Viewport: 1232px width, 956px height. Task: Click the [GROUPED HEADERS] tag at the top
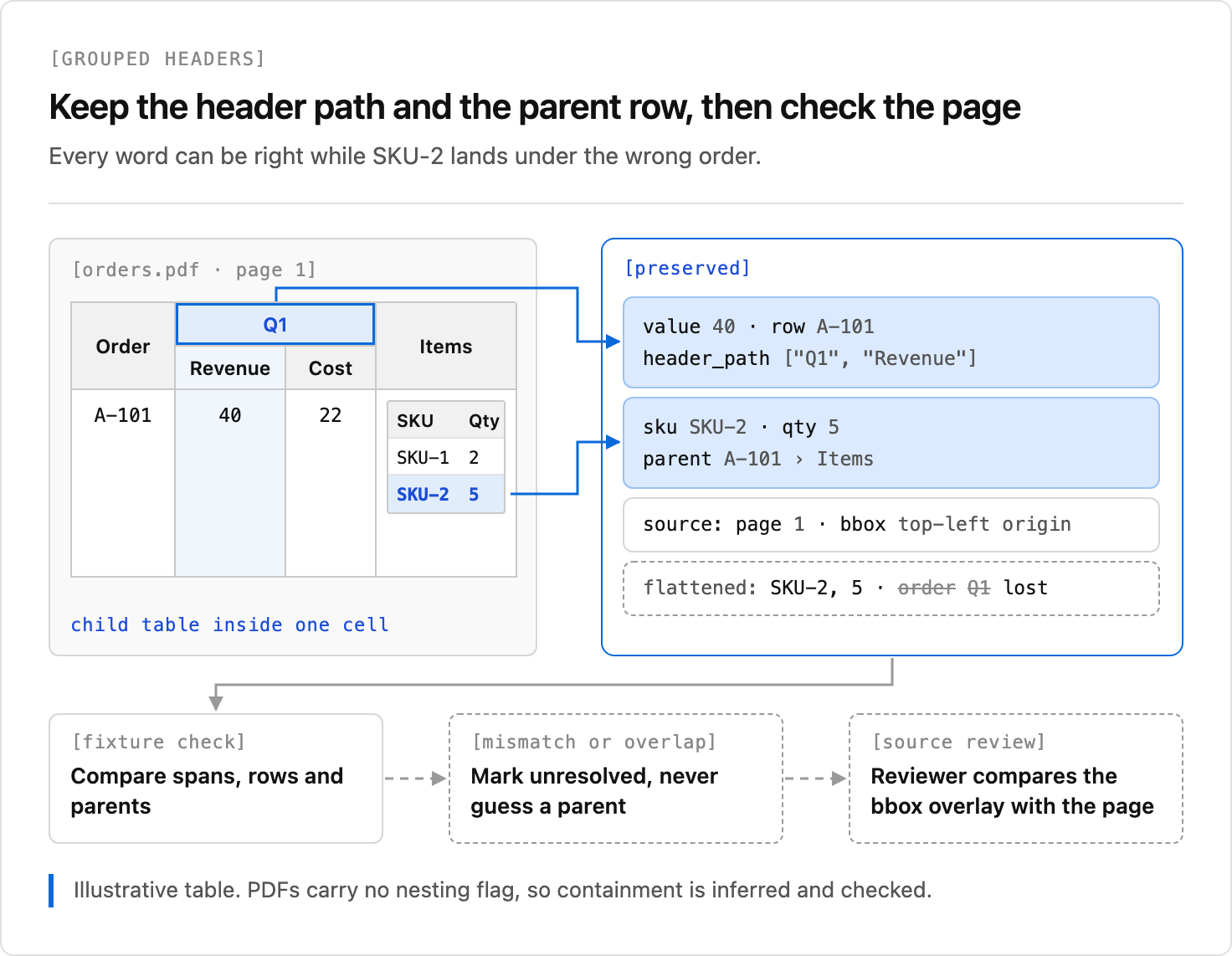(x=157, y=59)
